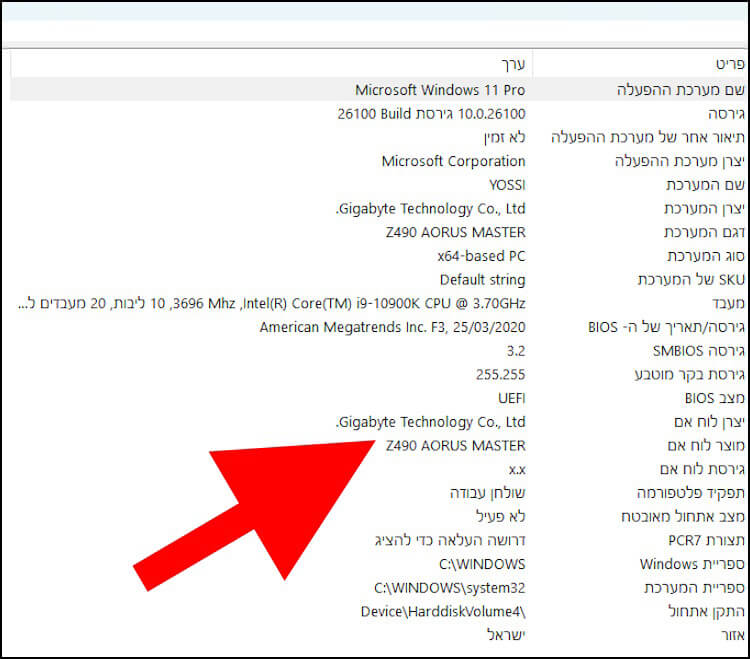Select the 'גירסה/תאריך של ה- BIOS' label
This screenshot has height=659, width=750.
tap(666, 328)
